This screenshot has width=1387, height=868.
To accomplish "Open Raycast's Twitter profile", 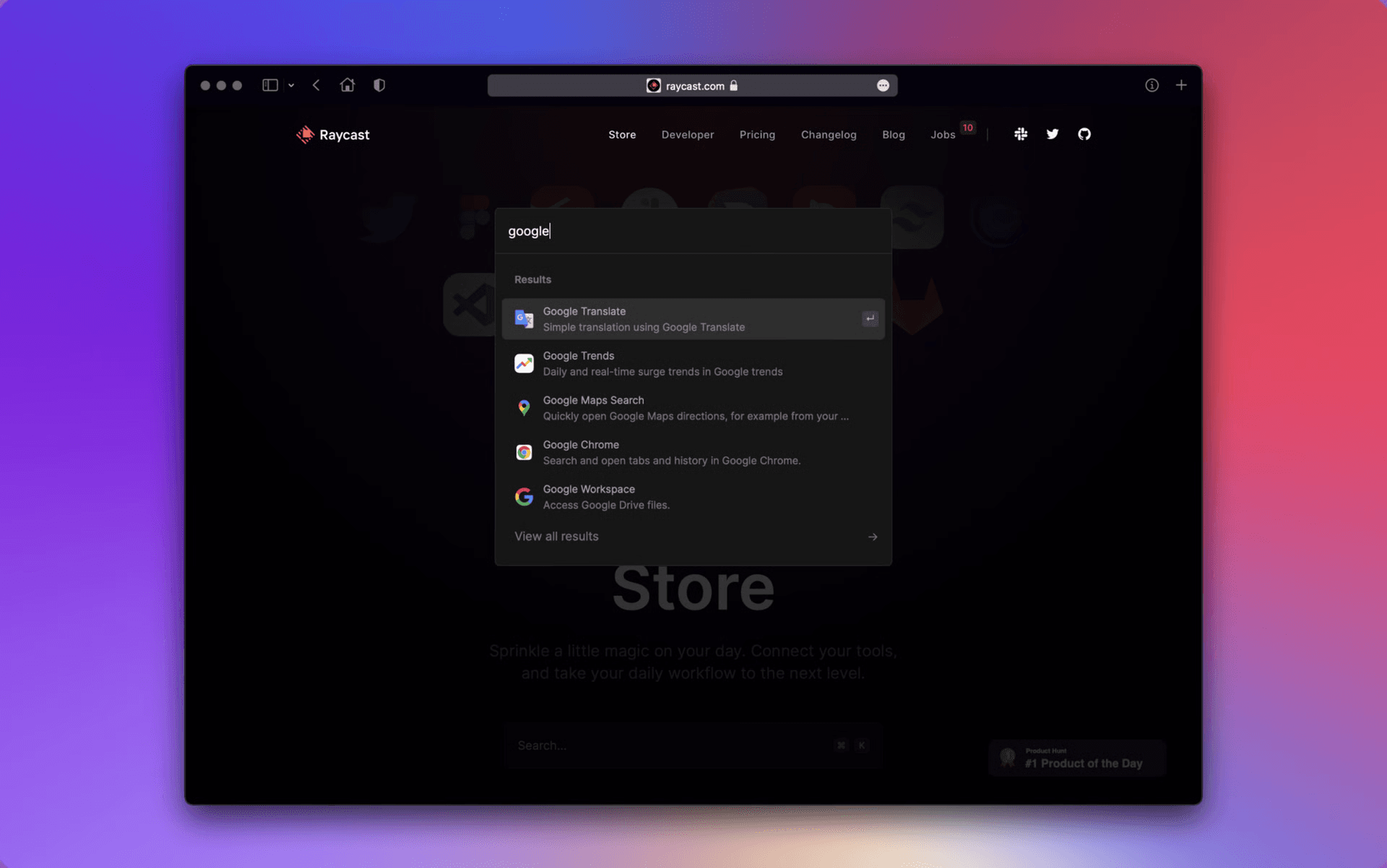I will (x=1053, y=134).
